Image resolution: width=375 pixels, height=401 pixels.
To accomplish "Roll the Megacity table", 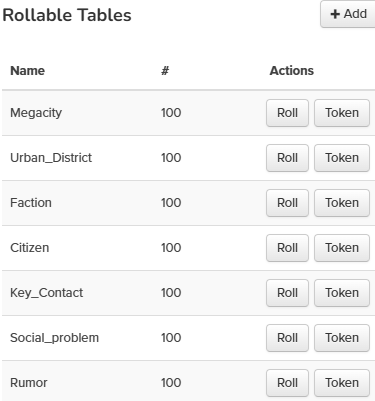I will (287, 113).
